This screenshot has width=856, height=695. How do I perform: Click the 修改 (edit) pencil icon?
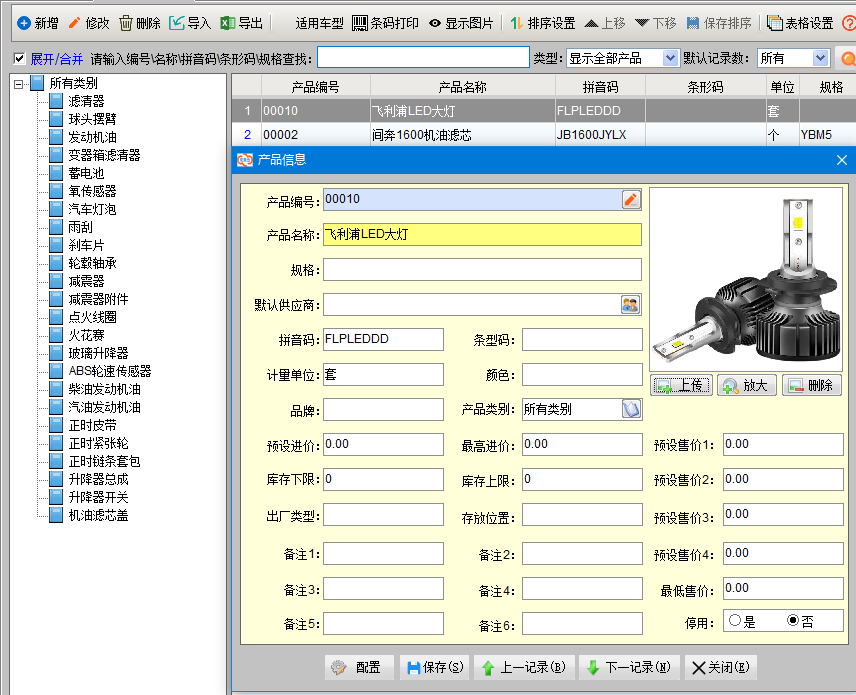click(74, 23)
